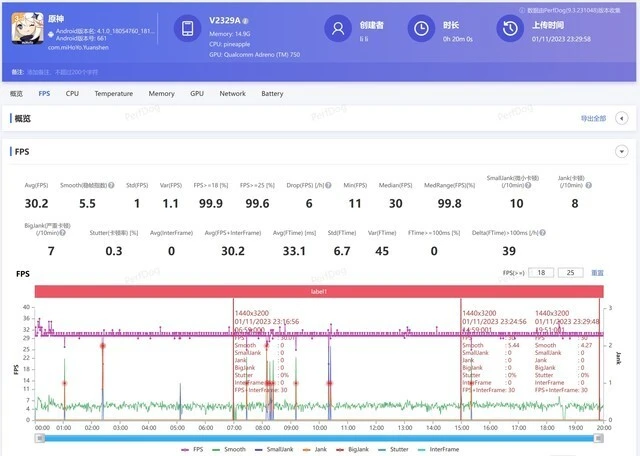
Task: Click the FPS threshold field showing 18
Action: [x=541, y=272]
